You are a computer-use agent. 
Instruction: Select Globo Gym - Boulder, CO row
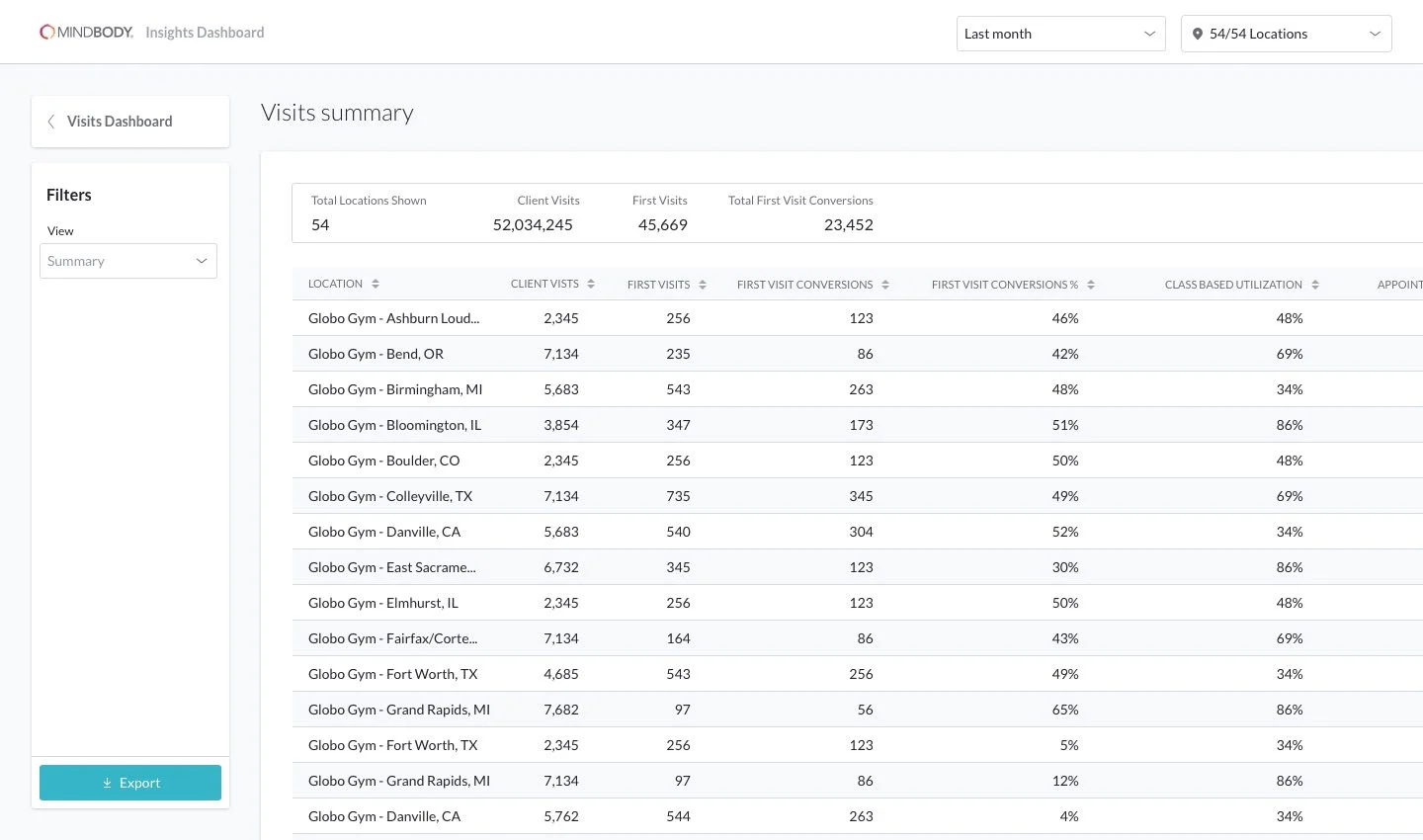pyautogui.click(x=858, y=461)
